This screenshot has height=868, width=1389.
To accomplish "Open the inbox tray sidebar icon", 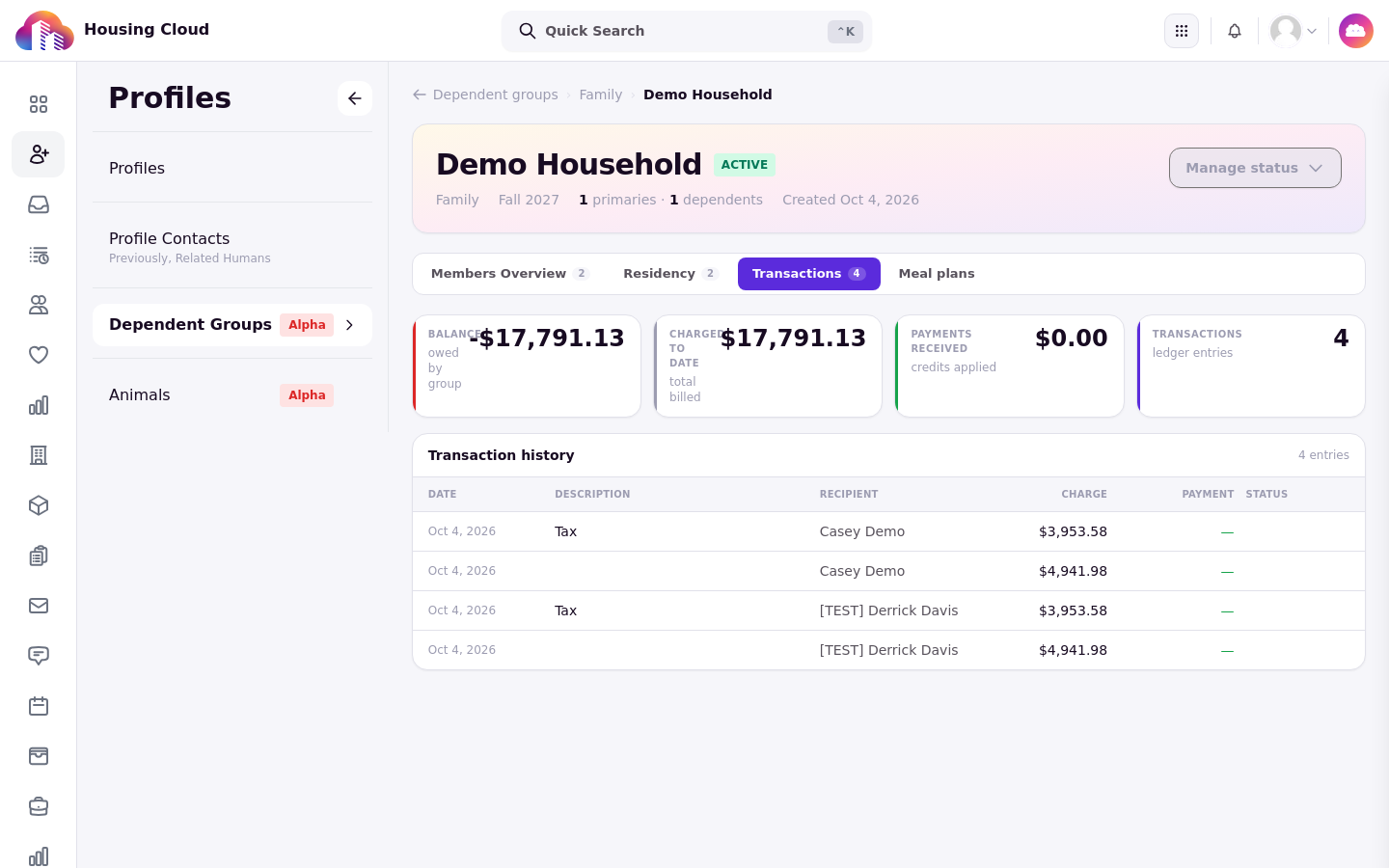I will pyautogui.click(x=39, y=204).
